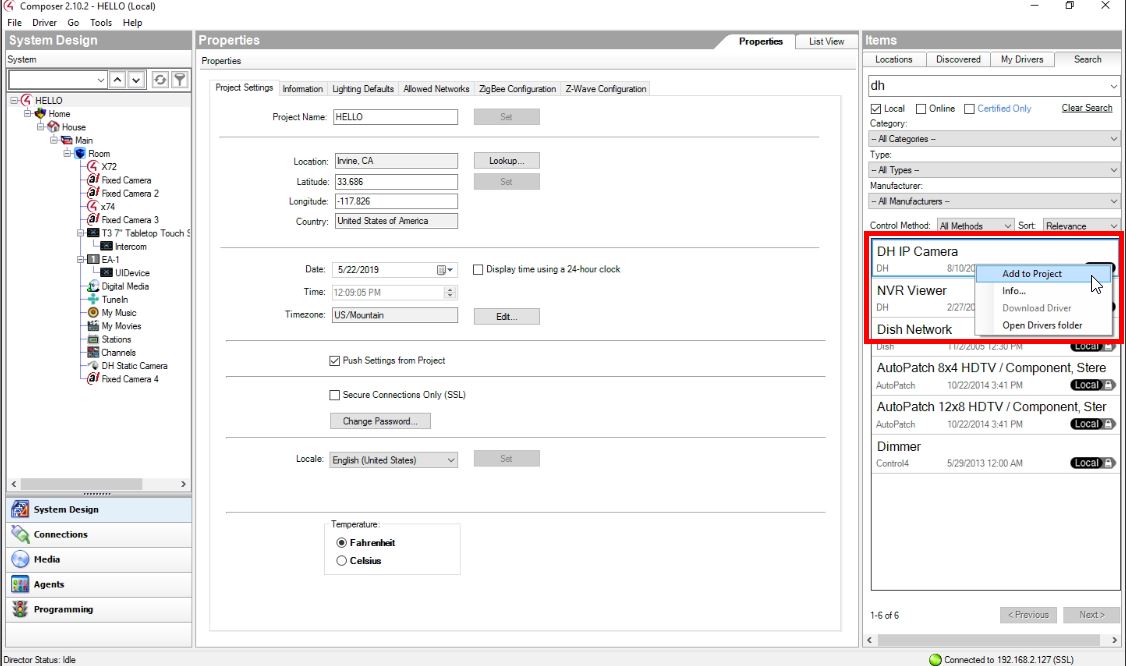
Task: Toggle Secure Connections Only (SSL) checkbox
Action: (335, 395)
